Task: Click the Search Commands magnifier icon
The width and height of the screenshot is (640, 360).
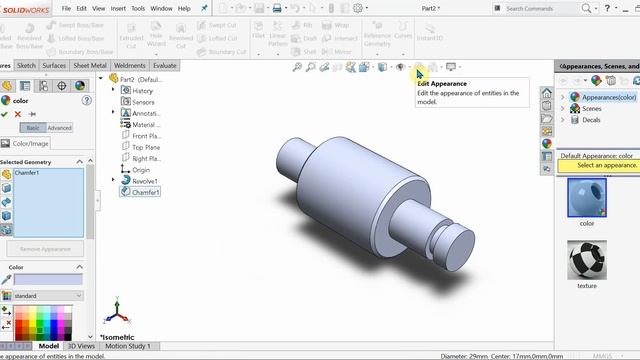Action: [x=586, y=8]
